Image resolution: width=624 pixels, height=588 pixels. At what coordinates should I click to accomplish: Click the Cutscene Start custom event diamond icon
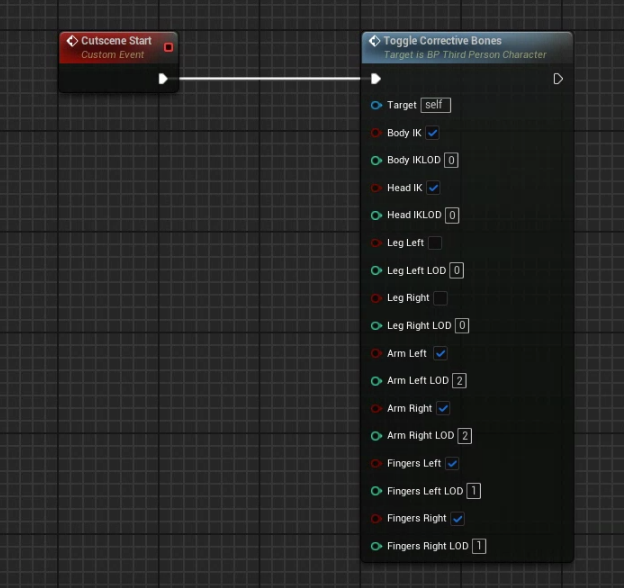pyautogui.click(x=72, y=41)
